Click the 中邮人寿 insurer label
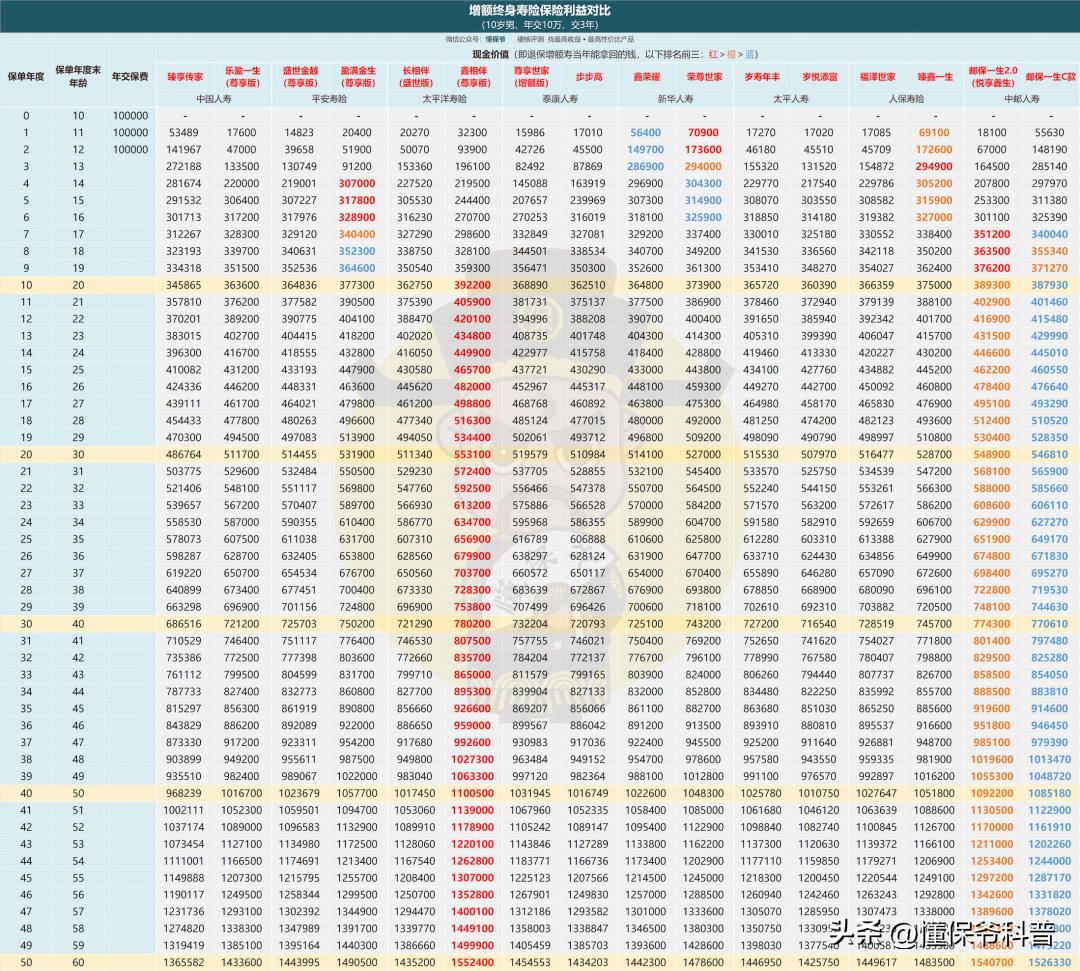The width and height of the screenshot is (1080, 971). (x=1020, y=99)
